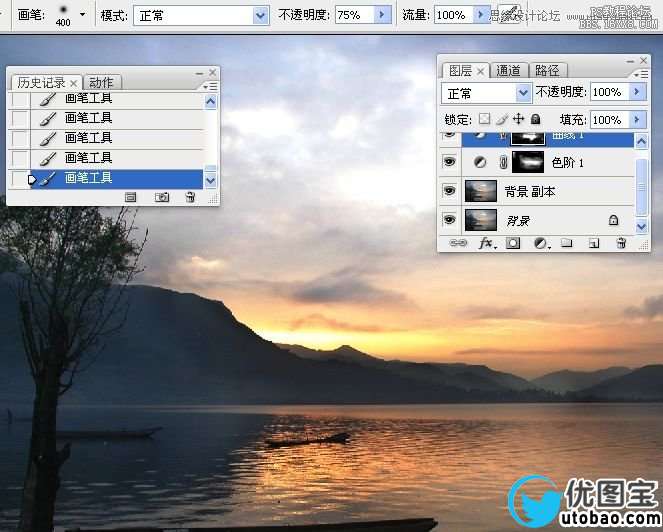
Task: Click the layer 不透明度 100% field
Action: (609, 92)
